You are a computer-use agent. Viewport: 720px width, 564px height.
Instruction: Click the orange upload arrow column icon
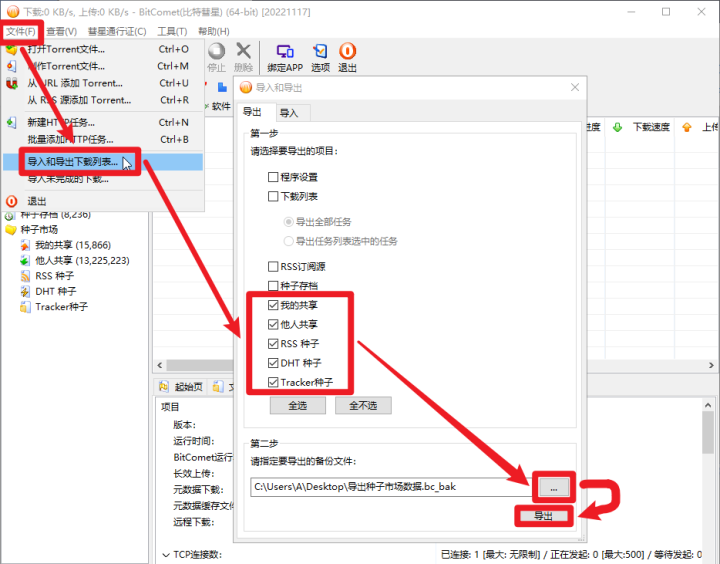[687, 127]
